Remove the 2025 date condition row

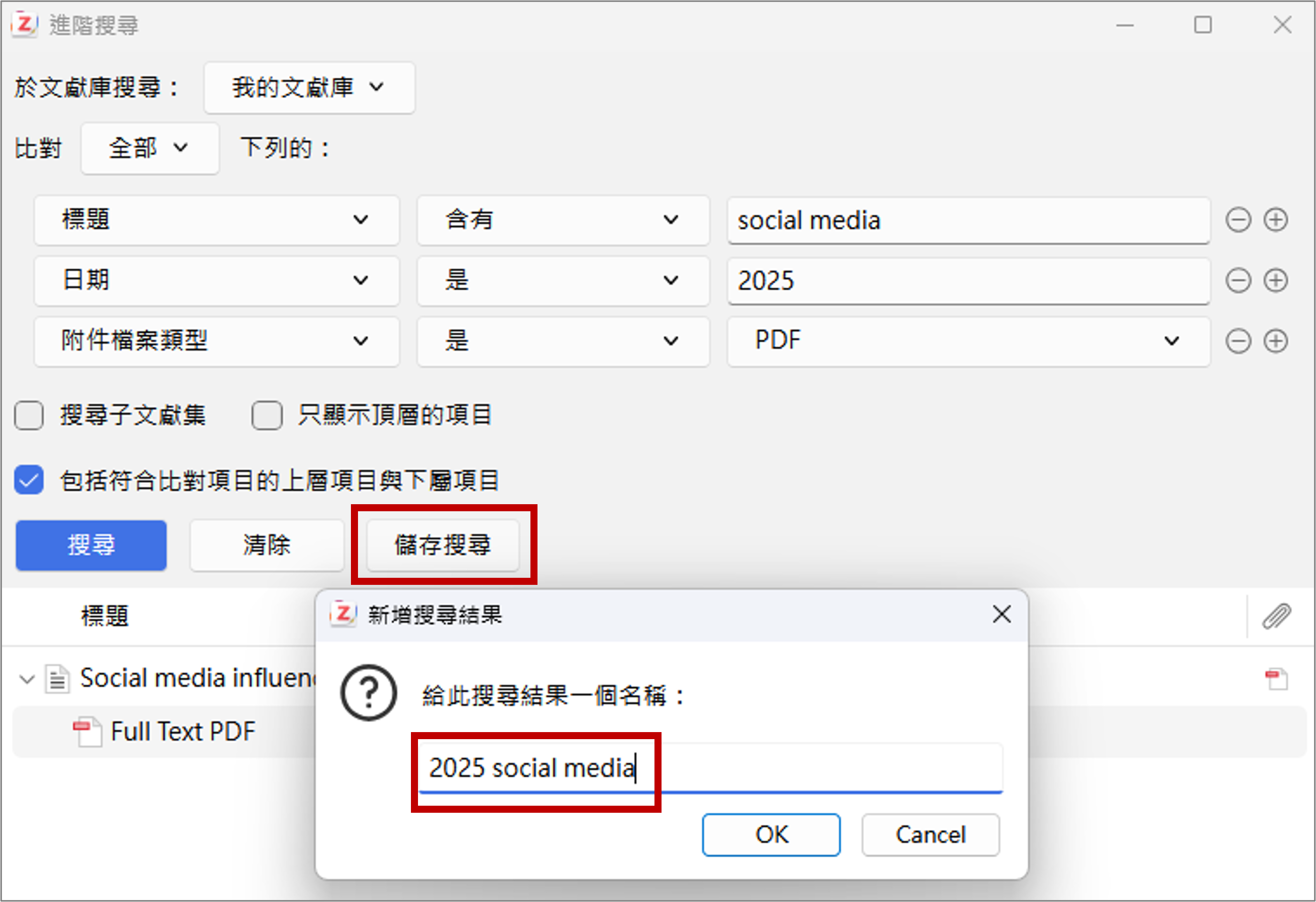[x=1238, y=281]
